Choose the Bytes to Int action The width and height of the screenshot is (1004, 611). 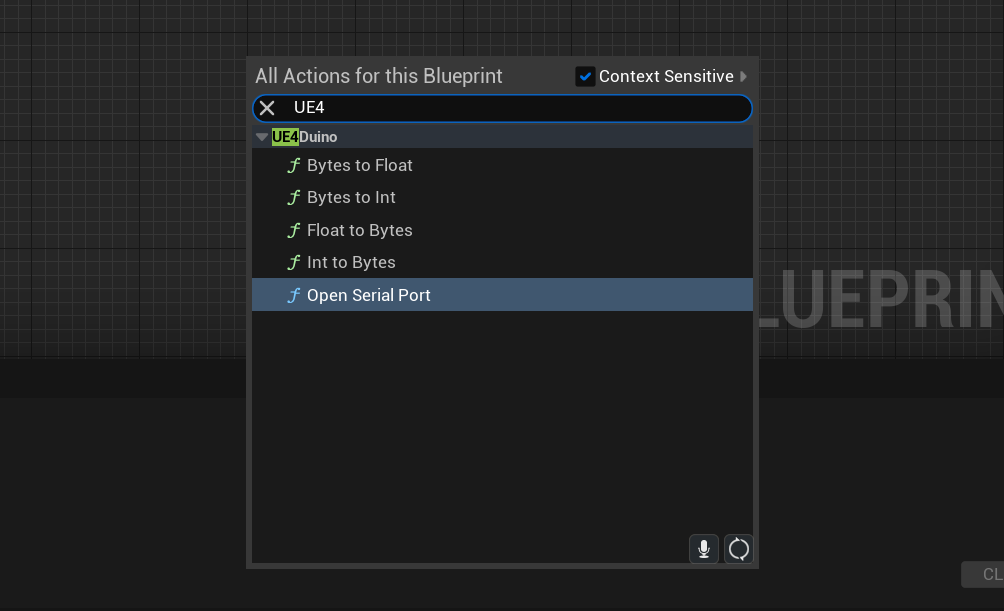click(502, 197)
